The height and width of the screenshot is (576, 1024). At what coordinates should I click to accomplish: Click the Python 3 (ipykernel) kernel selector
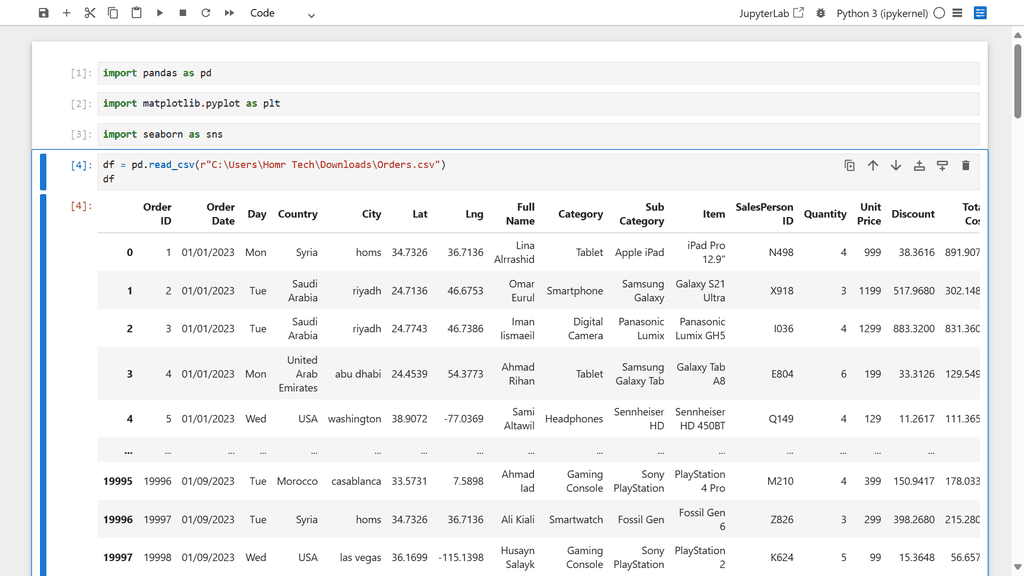tap(882, 13)
